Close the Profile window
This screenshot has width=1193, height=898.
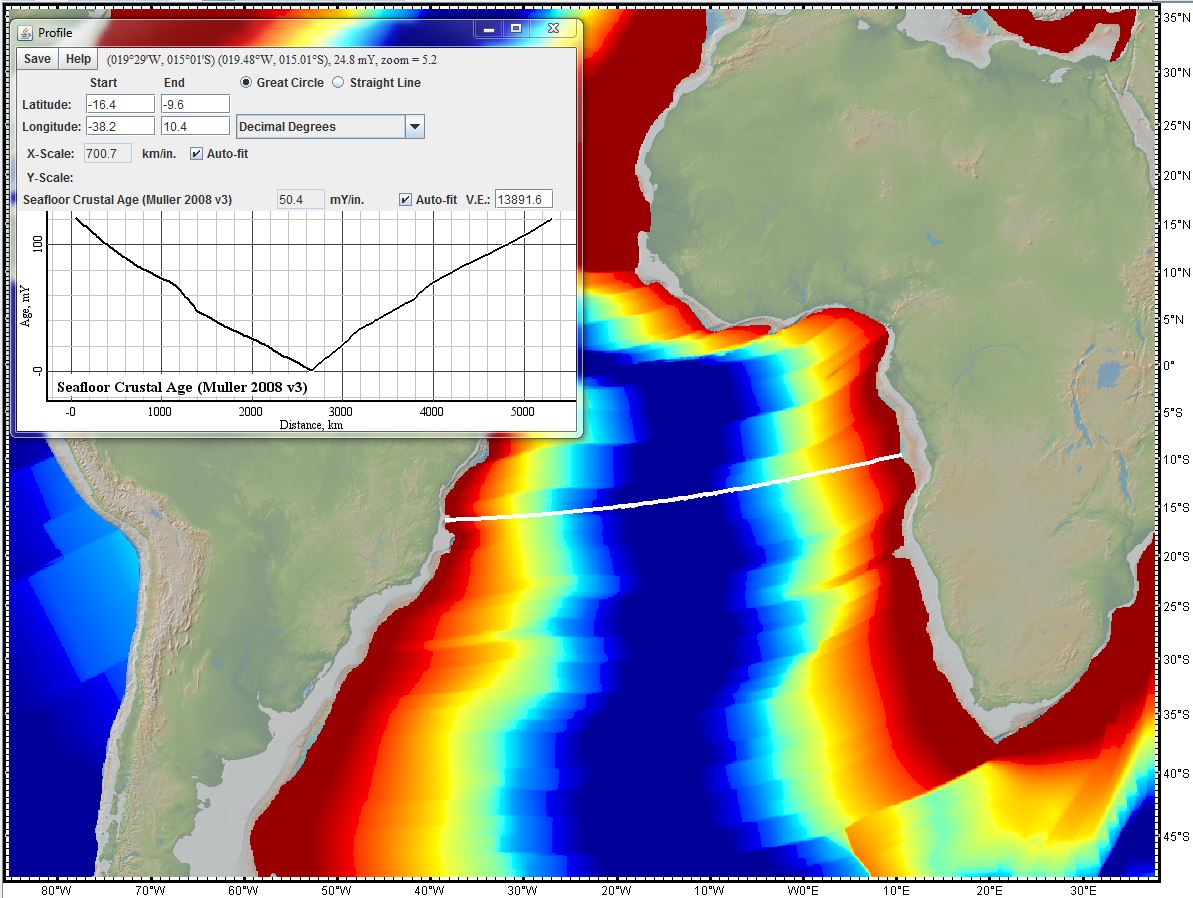554,29
